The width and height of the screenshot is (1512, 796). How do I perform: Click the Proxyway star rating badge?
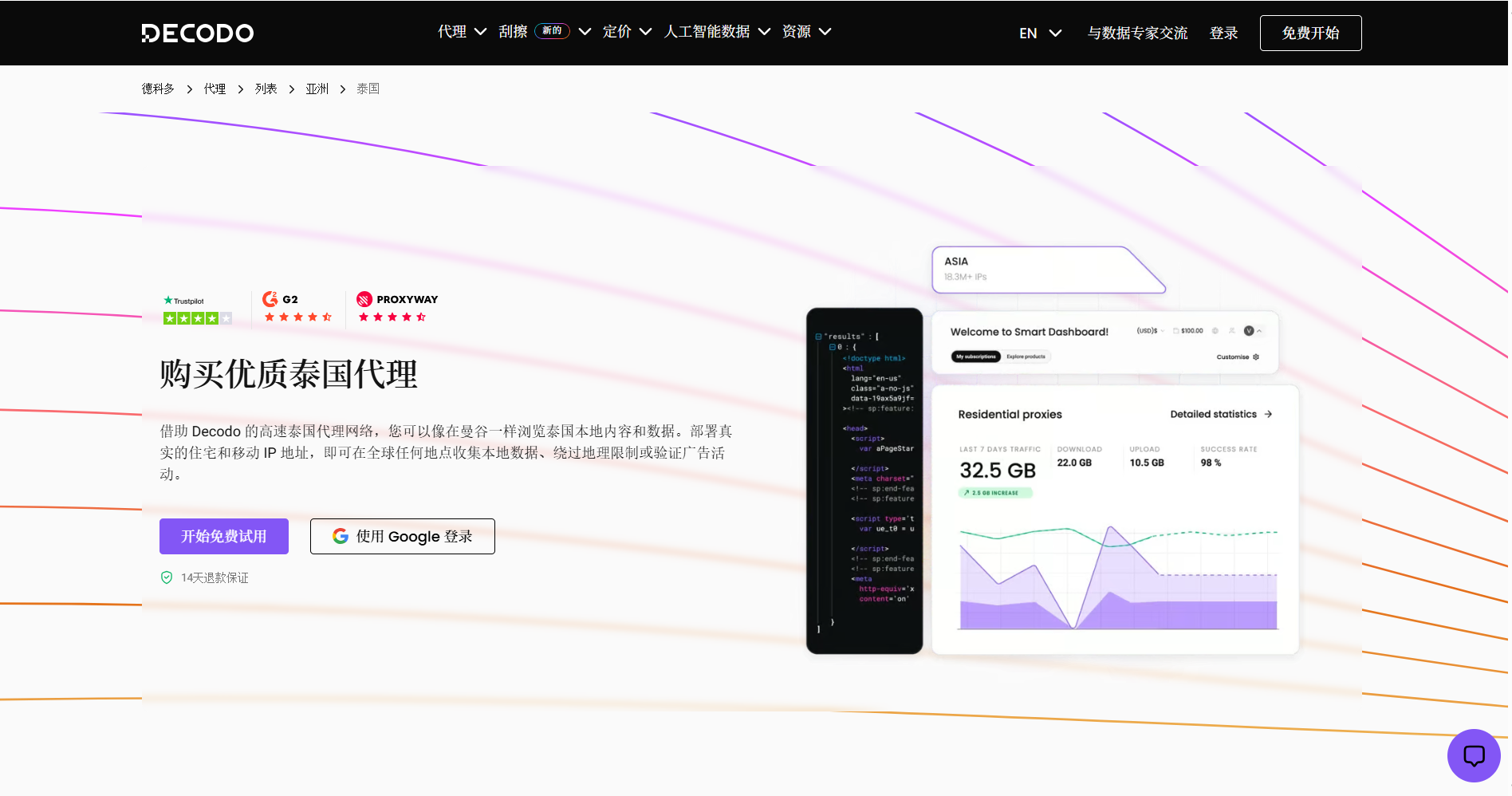[397, 308]
